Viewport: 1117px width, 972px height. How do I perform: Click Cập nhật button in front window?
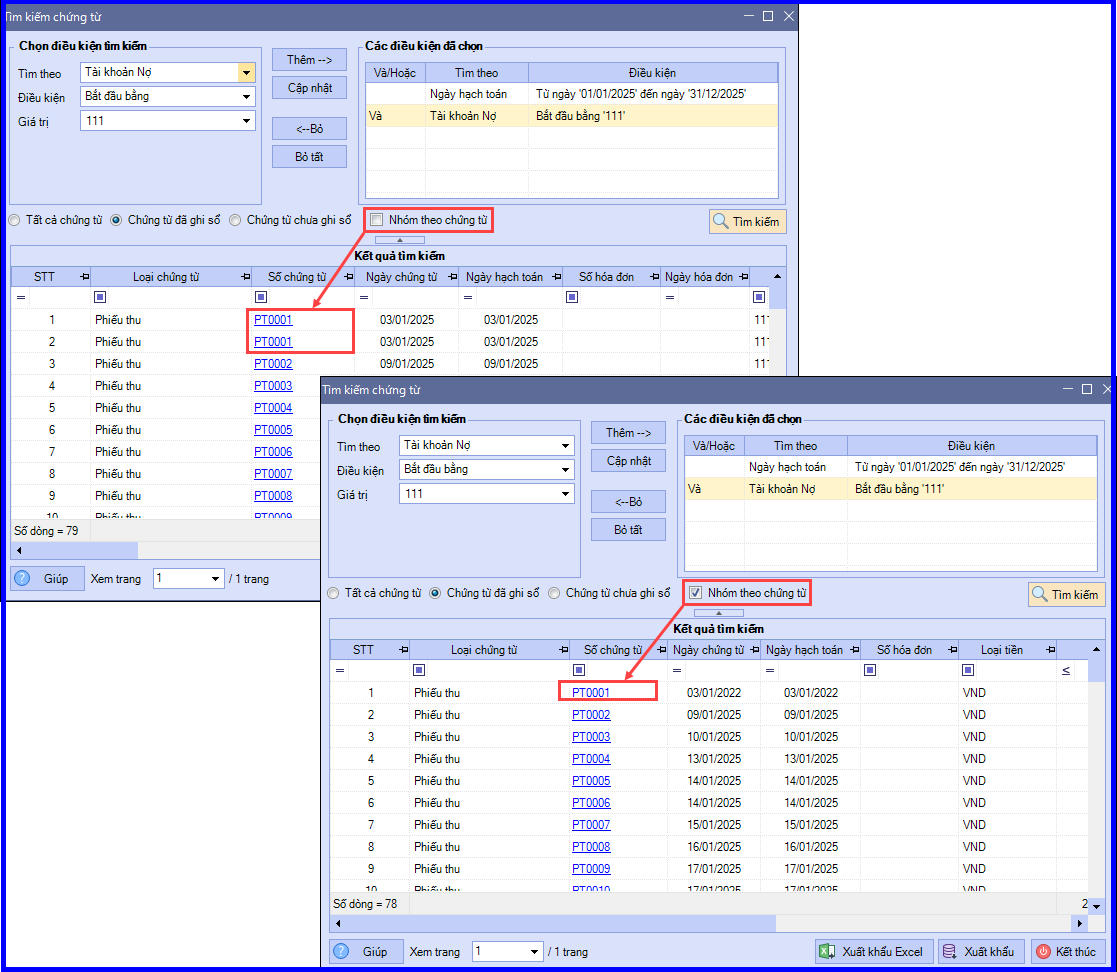coord(628,461)
